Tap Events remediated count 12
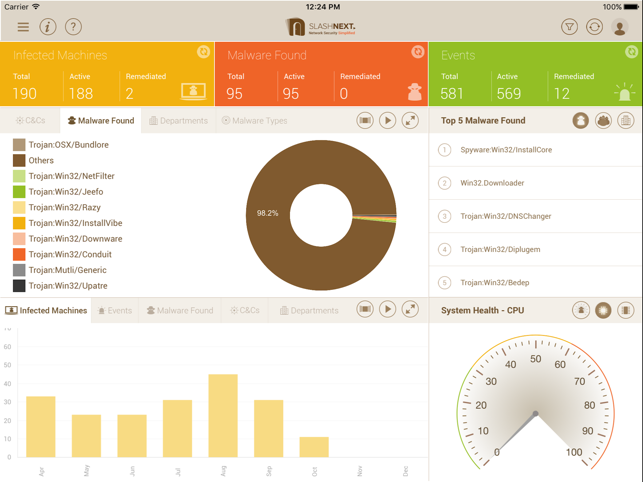Screen dimensions: 643x482 561,94
